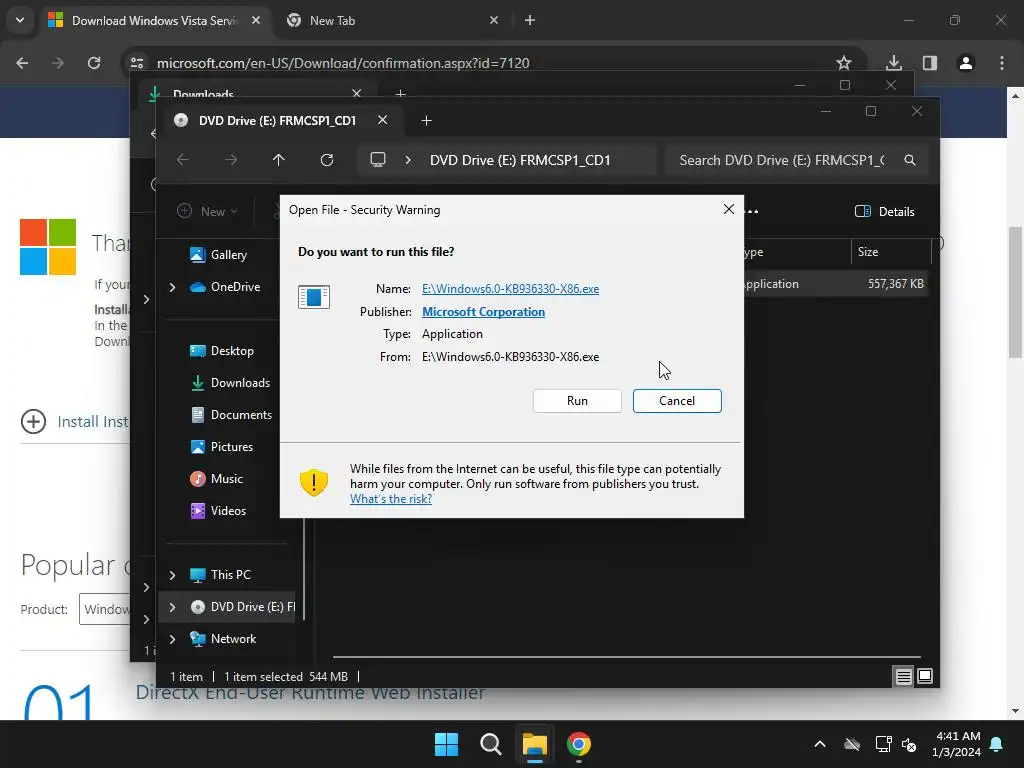Expand the Network tree node
1024x768 pixels.
tap(172, 639)
